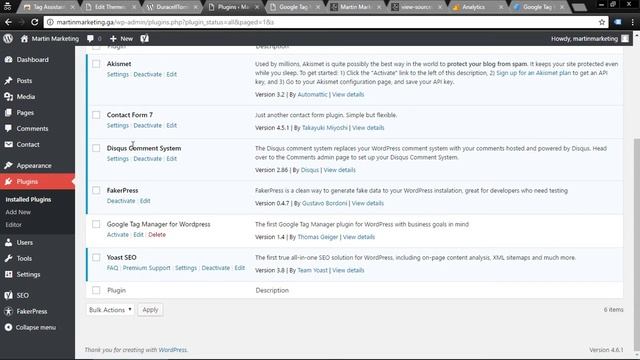This screenshot has width=640, height=360.
Task: Select Installed Plugins submenu
Action: point(28,199)
